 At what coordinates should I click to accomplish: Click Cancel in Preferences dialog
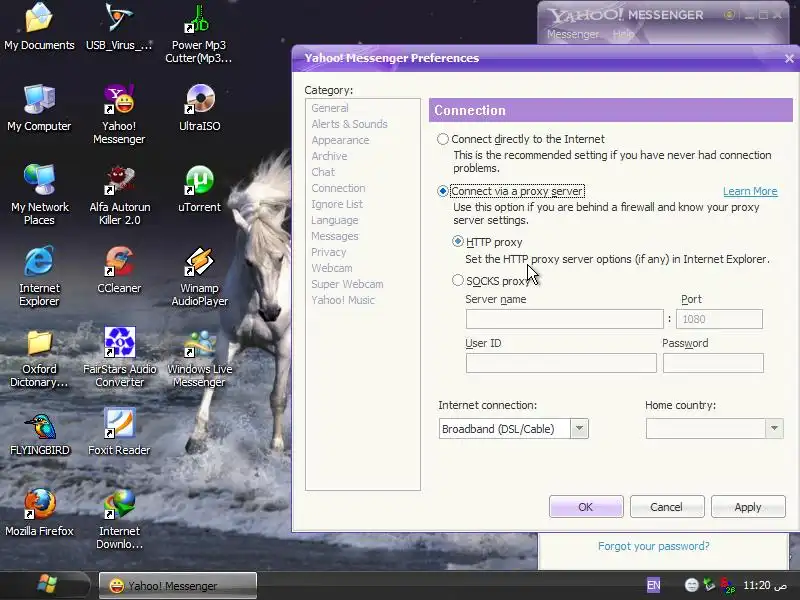[666, 507]
